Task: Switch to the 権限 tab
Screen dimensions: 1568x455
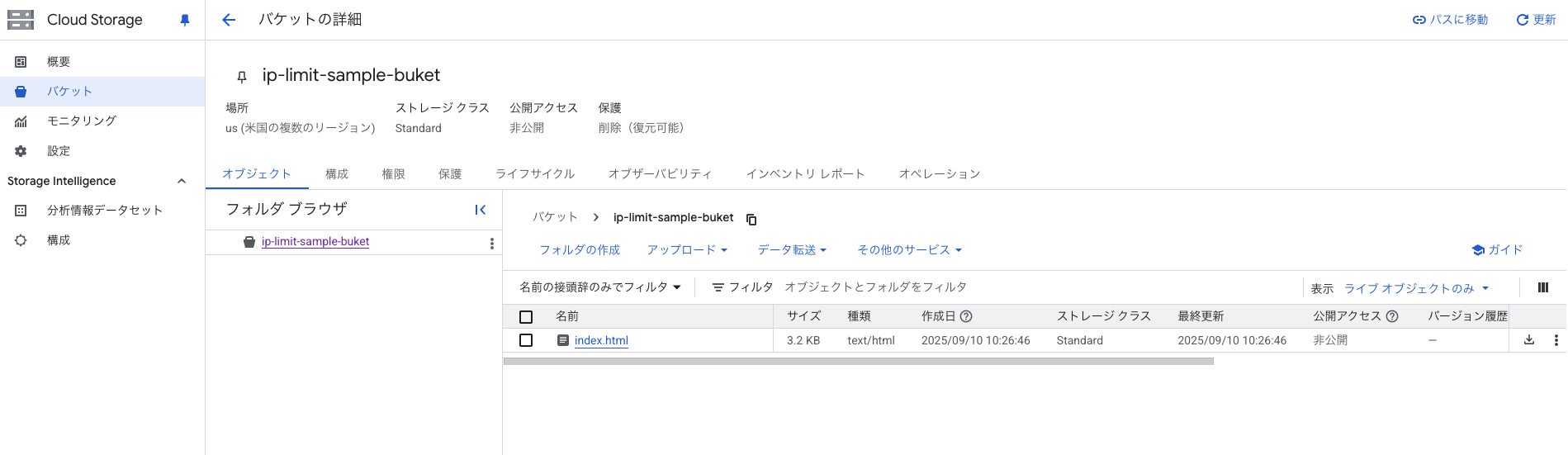Action: pos(393,174)
